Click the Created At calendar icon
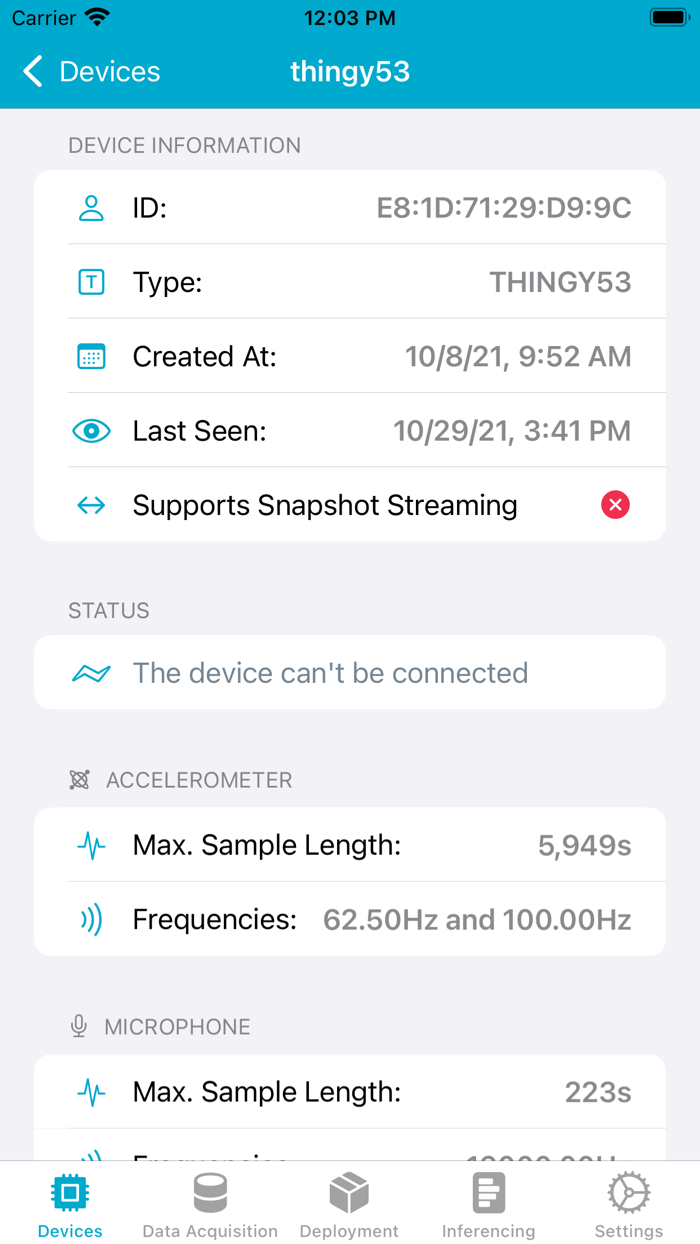700x1244 pixels. pyautogui.click(x=91, y=356)
